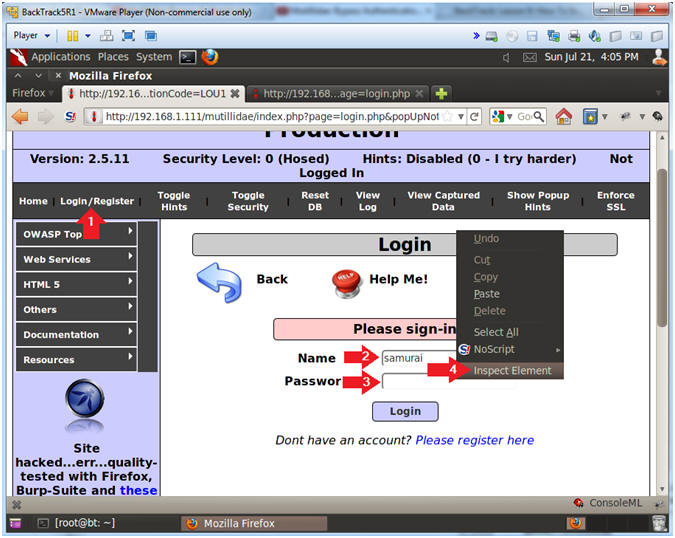Expand the OWASP Top 10 sidebar menu
The image size is (675, 538).
point(77,234)
